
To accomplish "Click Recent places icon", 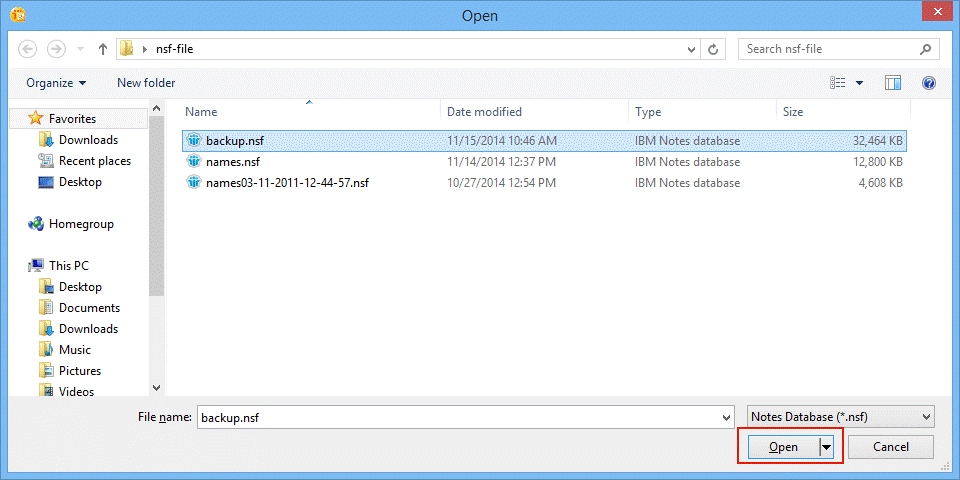I will [46, 161].
